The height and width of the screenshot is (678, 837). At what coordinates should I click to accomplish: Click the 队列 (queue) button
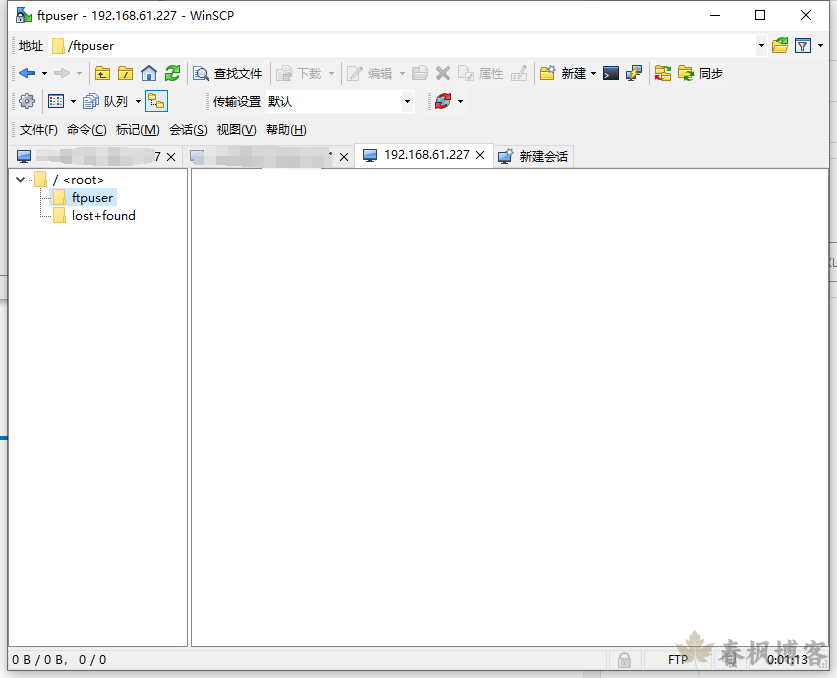(106, 101)
